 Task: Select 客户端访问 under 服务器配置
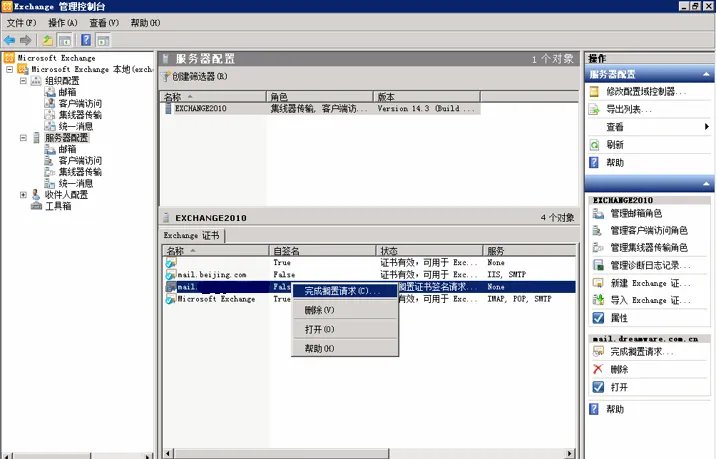80,160
